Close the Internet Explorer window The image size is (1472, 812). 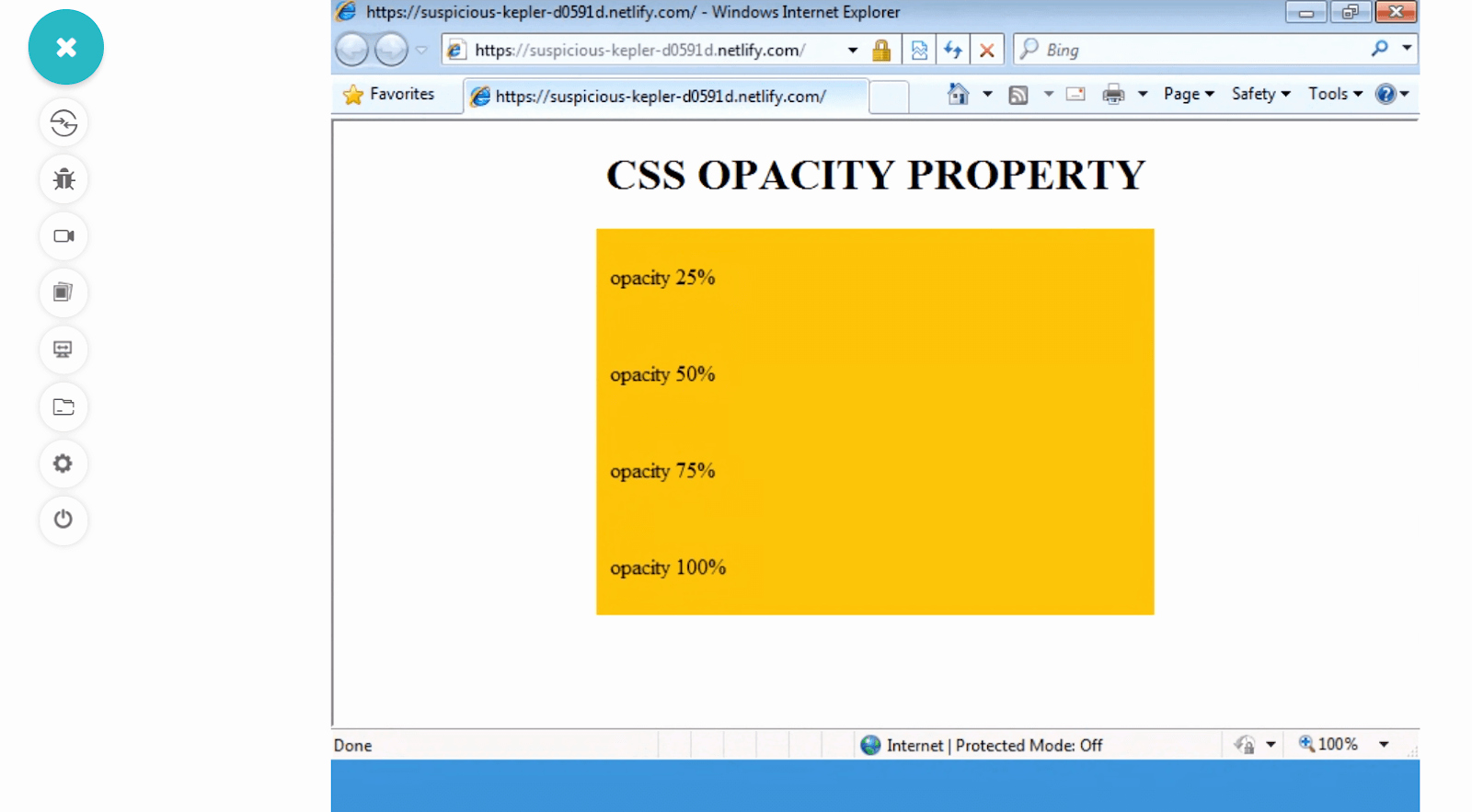pyautogui.click(x=1396, y=12)
